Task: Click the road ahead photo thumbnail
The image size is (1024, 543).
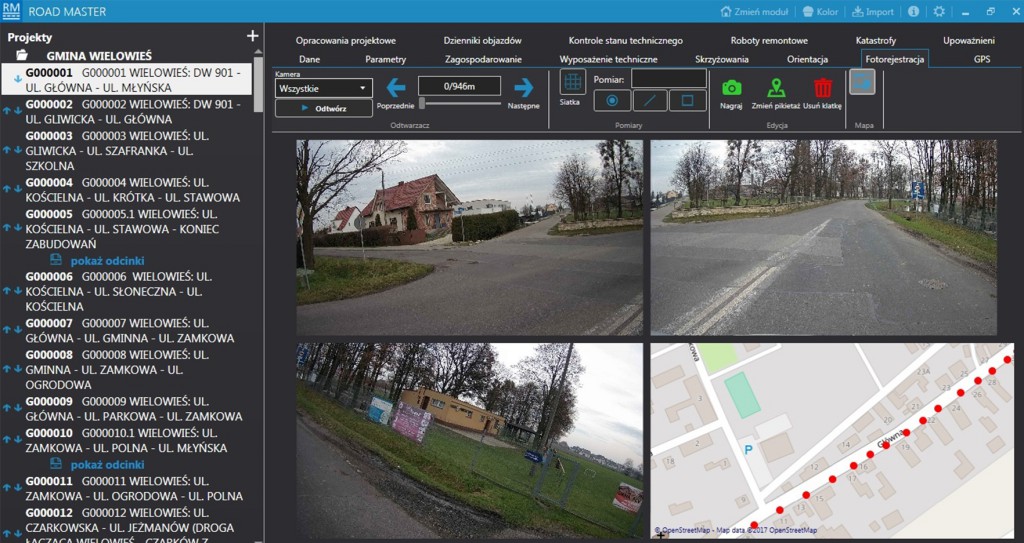Action: coord(824,237)
